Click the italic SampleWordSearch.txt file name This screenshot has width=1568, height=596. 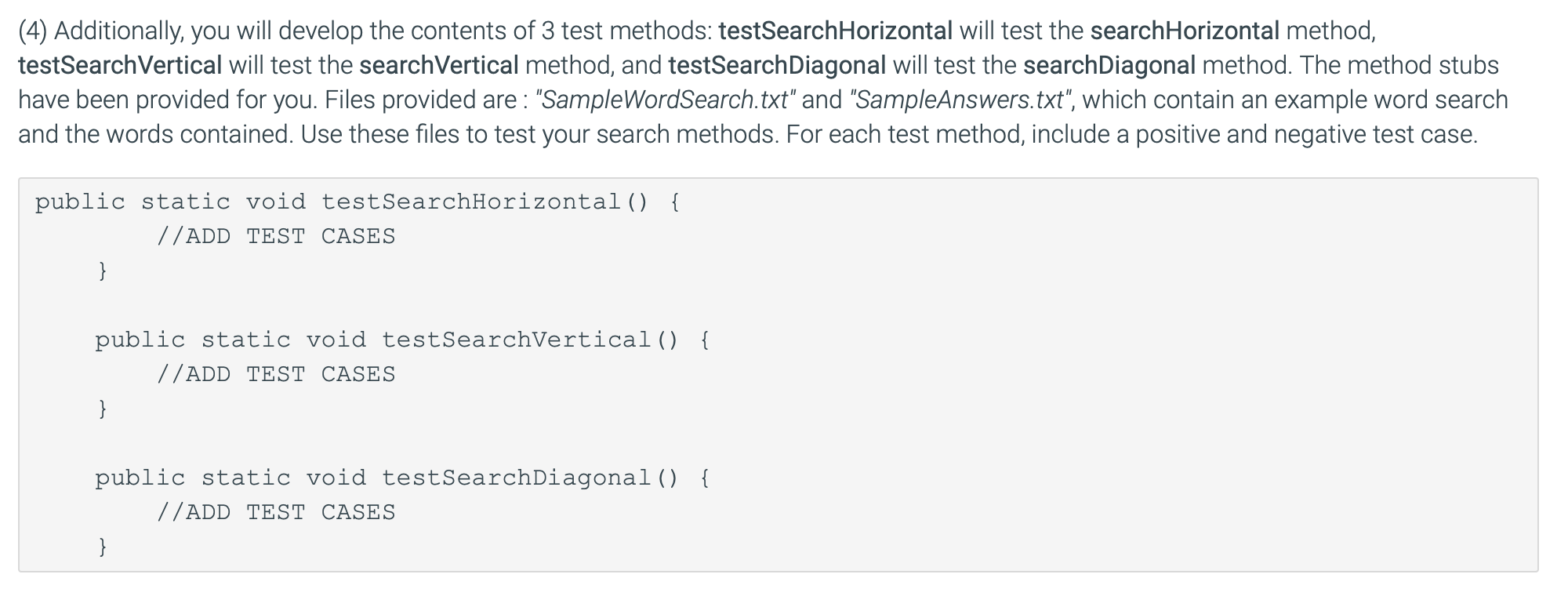point(665,100)
